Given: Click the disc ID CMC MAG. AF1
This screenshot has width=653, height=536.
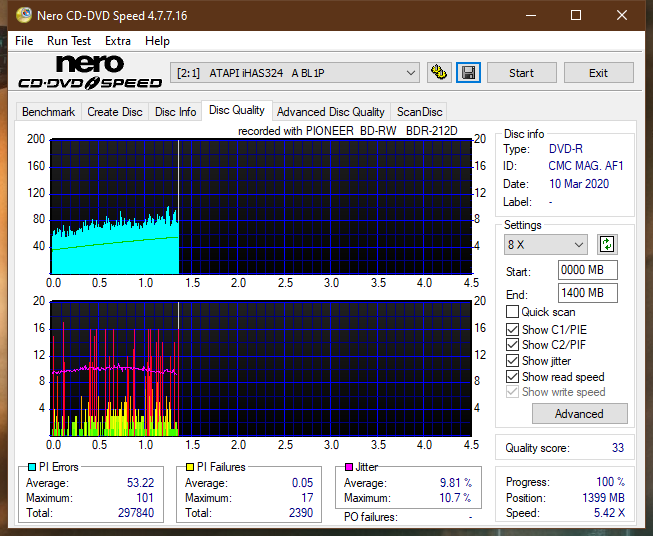Looking at the screenshot, I should [x=586, y=166].
